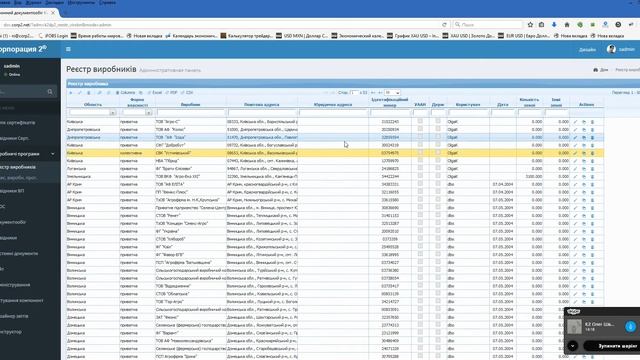Image resolution: width=640 pixels, height=360 pixels.
Task: Reload the page via address bar icon
Action: pos(444,25)
